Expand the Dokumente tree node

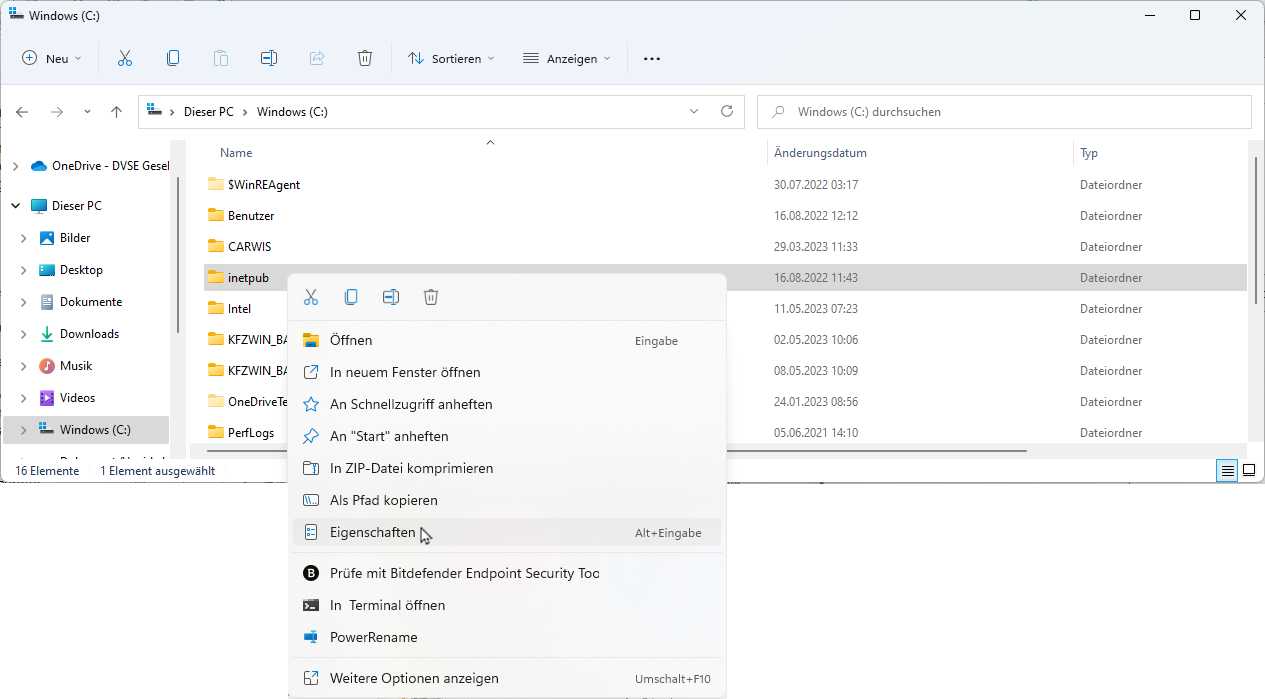(x=24, y=302)
